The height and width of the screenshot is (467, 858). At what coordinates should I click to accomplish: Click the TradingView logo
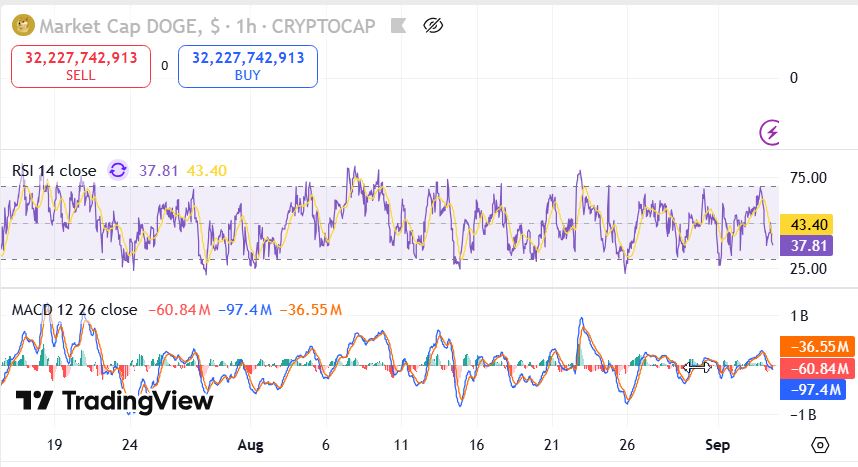pyautogui.click(x=115, y=401)
